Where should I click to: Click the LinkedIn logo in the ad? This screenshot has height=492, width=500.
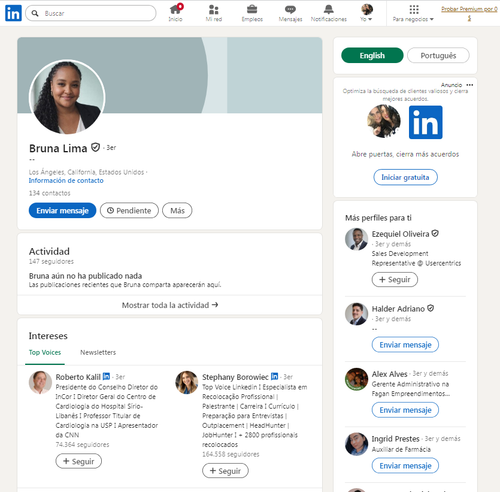tap(426, 122)
